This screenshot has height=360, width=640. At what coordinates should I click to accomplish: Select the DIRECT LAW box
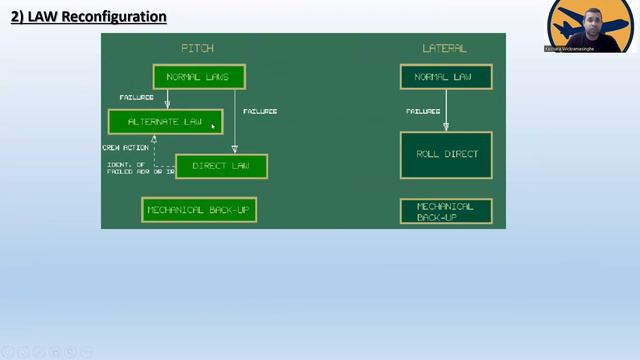pos(222,166)
